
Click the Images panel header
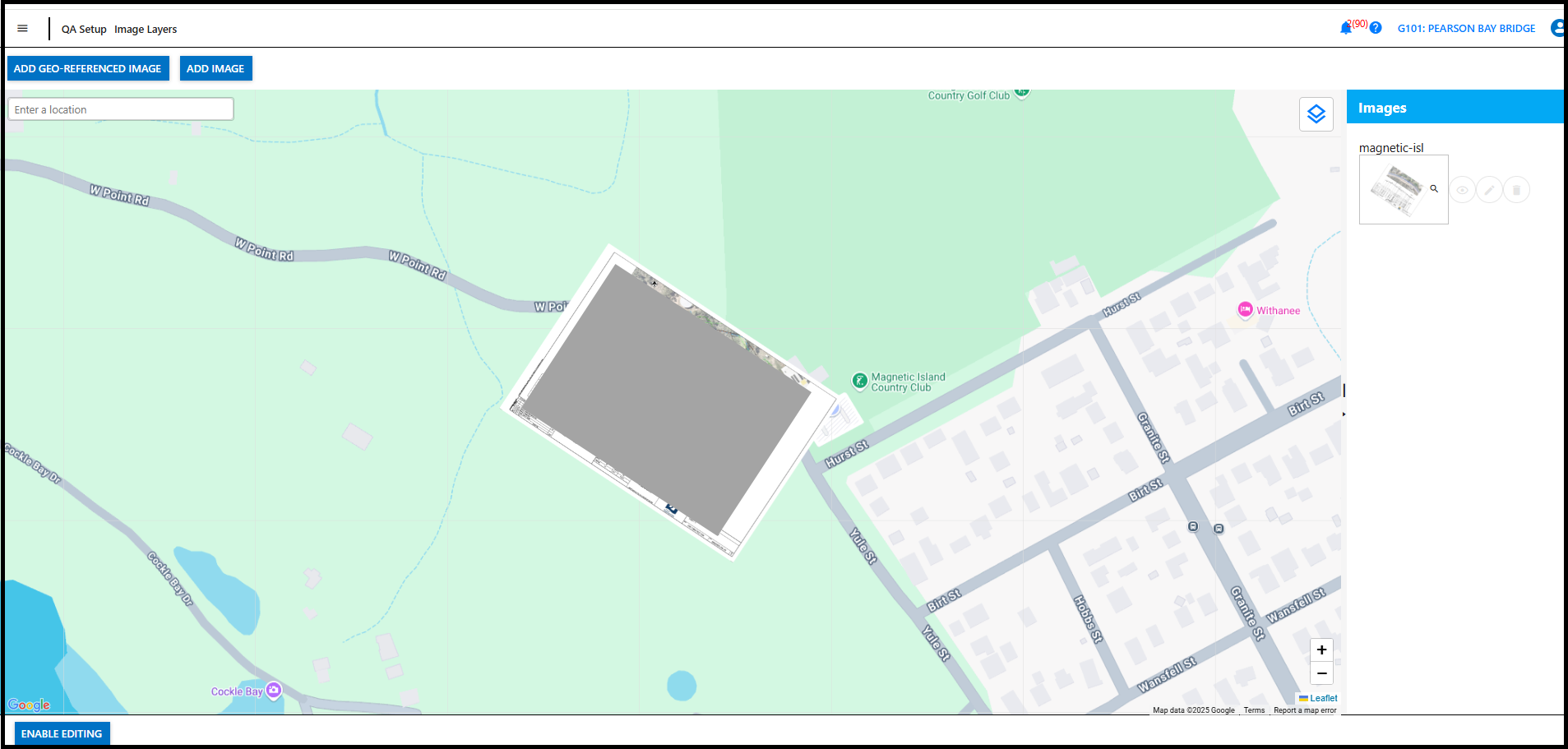1455,108
